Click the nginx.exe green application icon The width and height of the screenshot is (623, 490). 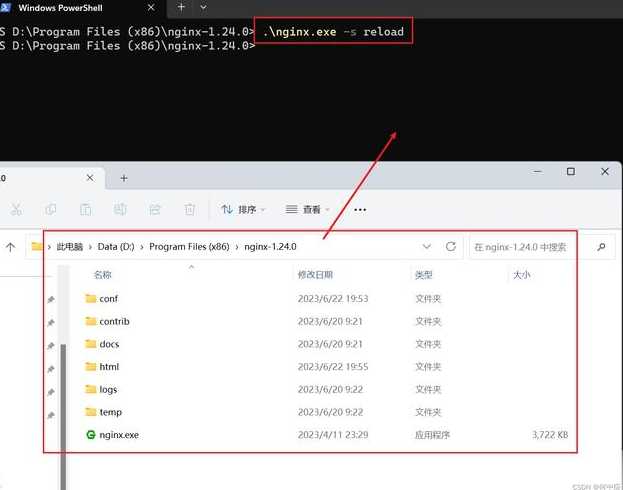[91, 435]
